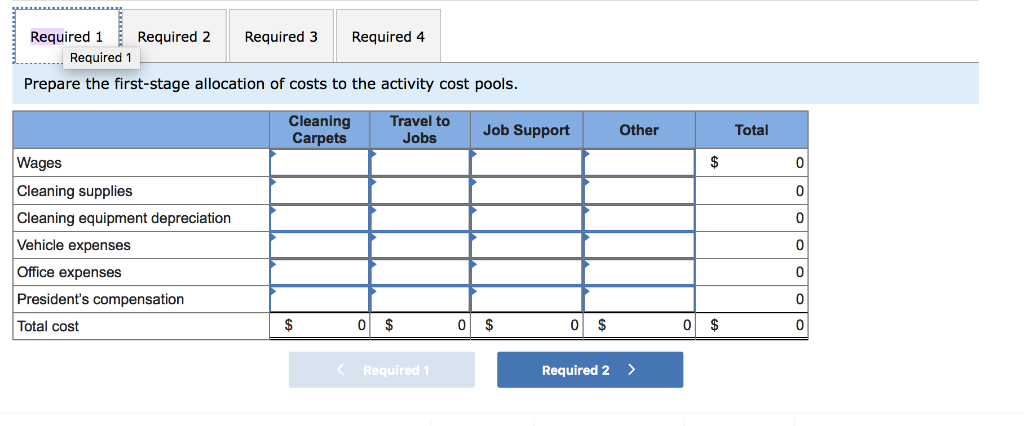This screenshot has height=426, width=1024.
Task: Select Wages cell under Job Support
Action: tap(526, 163)
